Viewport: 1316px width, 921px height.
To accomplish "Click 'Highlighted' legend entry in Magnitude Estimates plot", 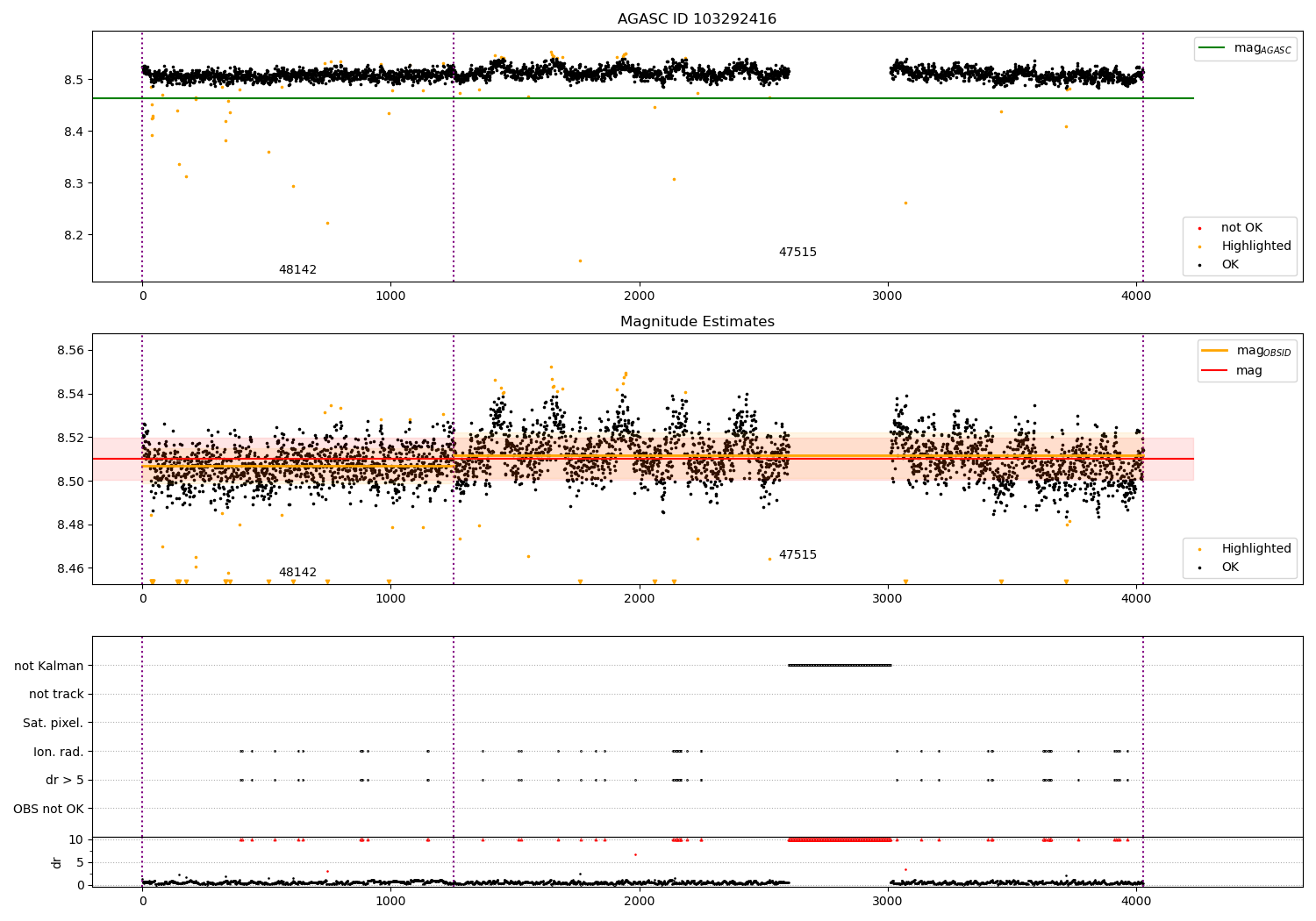I will [1245, 549].
